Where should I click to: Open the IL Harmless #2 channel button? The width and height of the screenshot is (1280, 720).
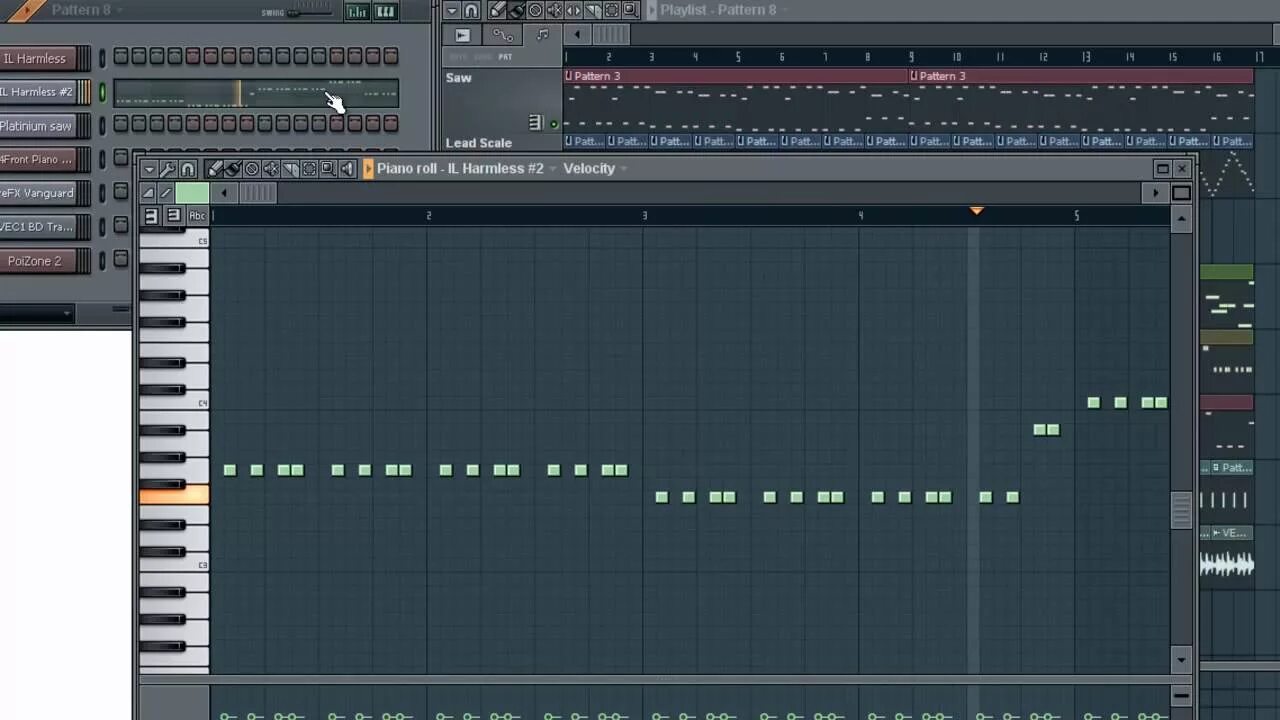[x=37, y=92]
